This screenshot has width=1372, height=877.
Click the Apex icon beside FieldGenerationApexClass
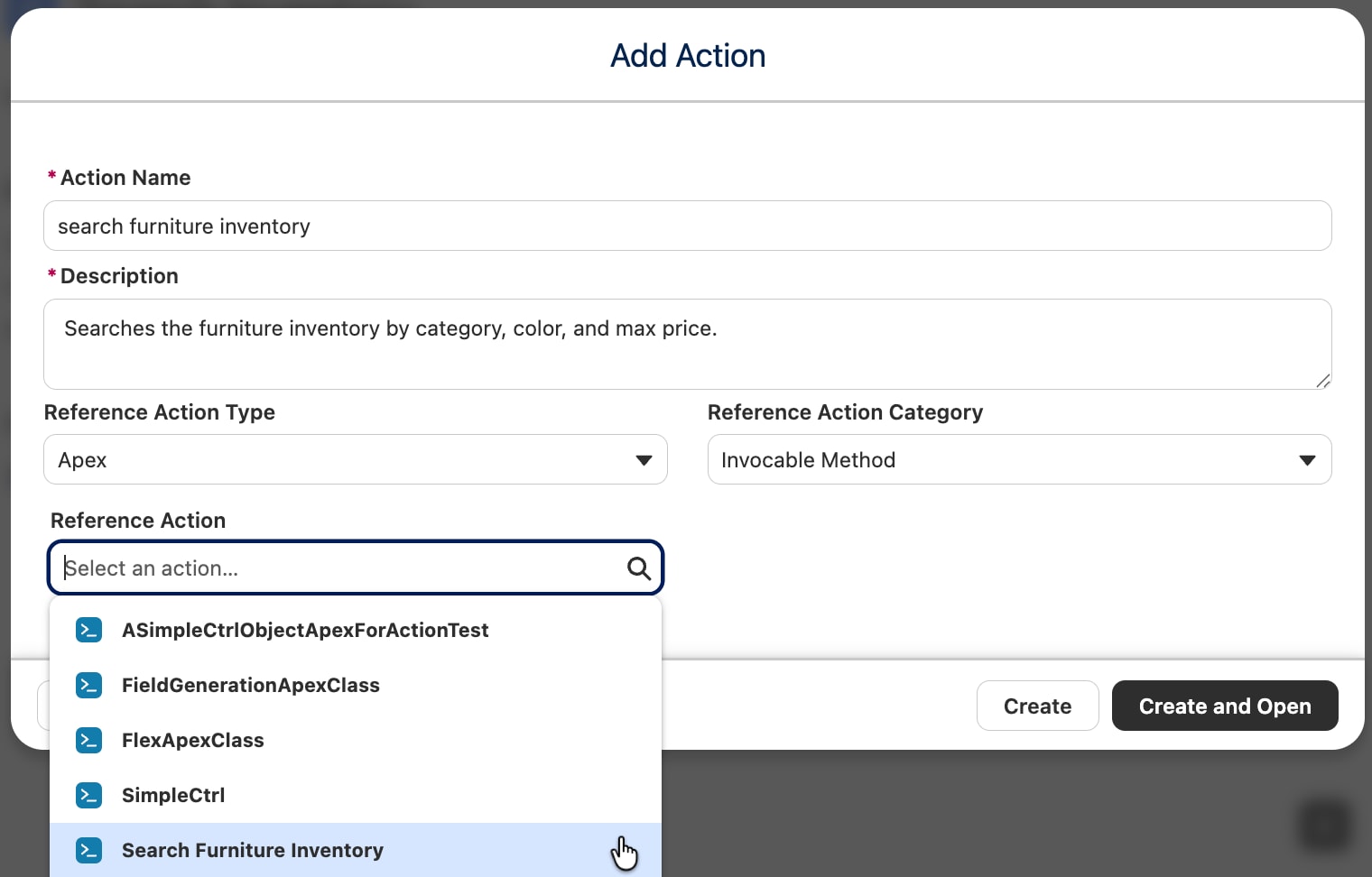[88, 685]
